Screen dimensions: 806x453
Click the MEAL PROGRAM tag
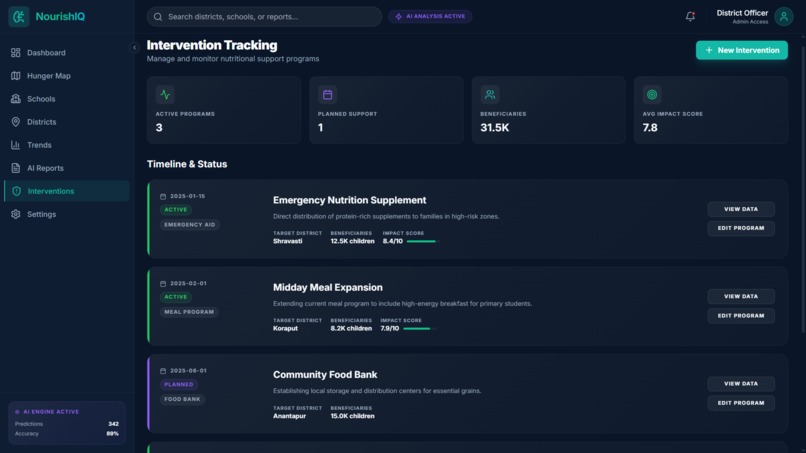[x=189, y=312]
